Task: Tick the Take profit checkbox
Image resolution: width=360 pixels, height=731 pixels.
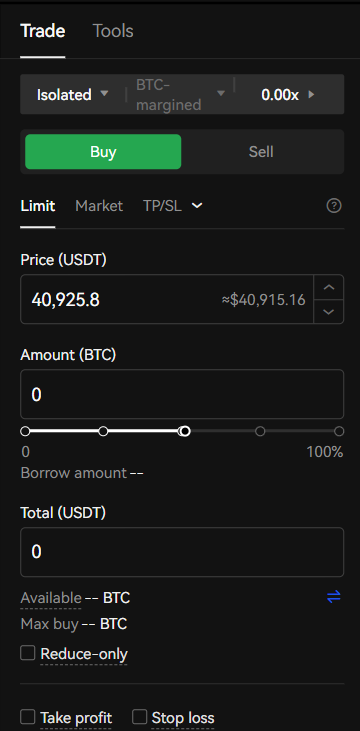Action: coord(28,717)
